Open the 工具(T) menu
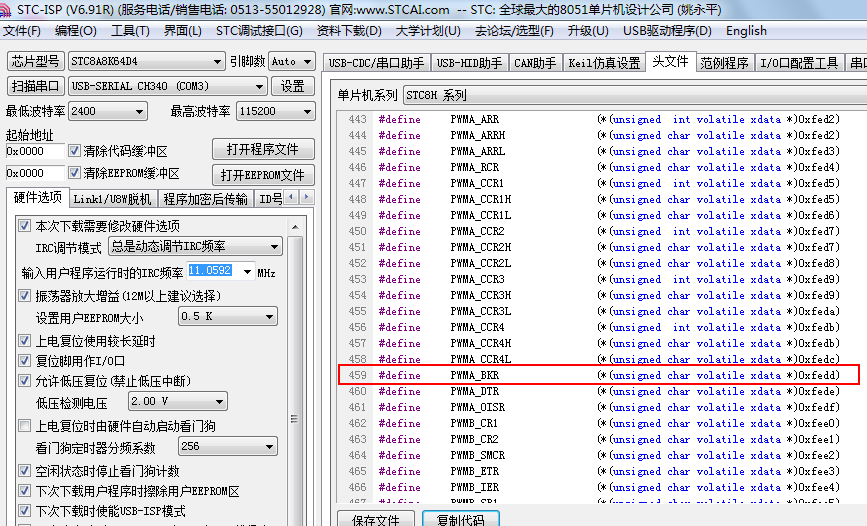 [129, 31]
